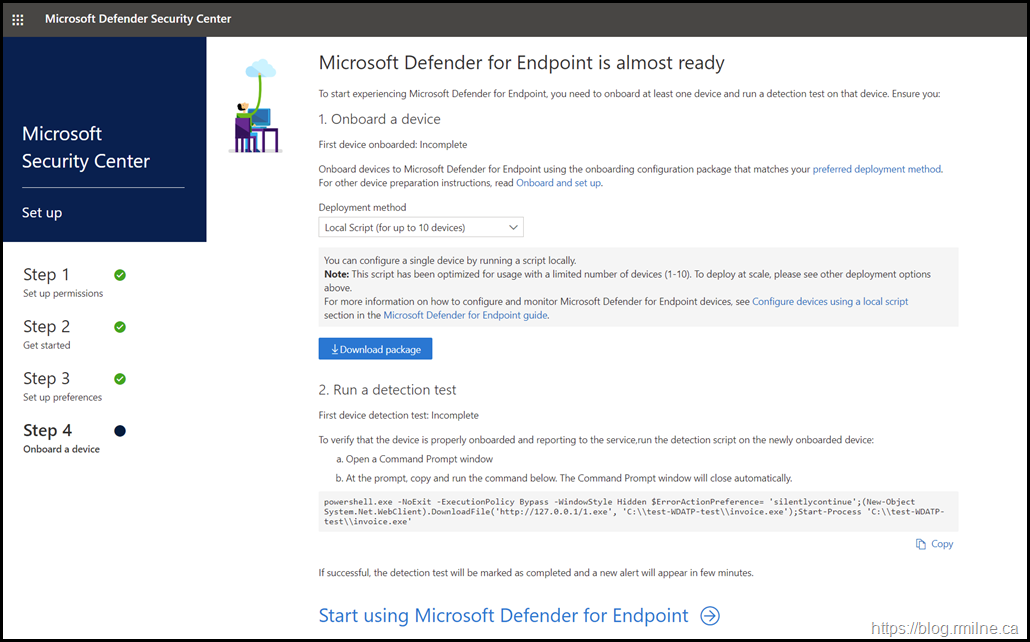Open Configure devices using a local script link
The image size is (1030, 642).
point(830,301)
